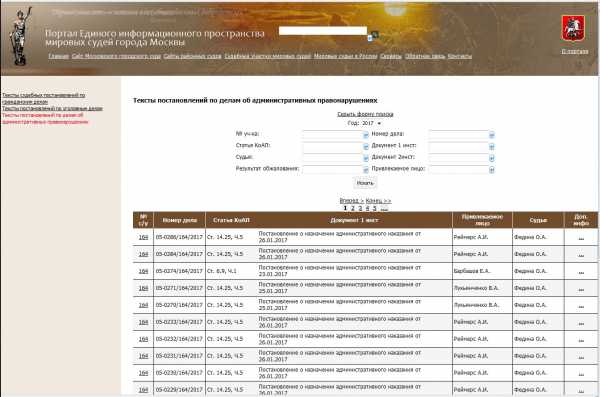Click the blue icon next to Привлекаемое лицо field

tap(492, 170)
